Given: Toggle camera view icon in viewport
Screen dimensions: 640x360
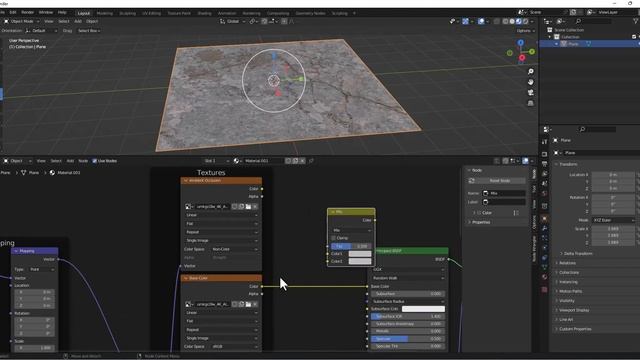Looking at the screenshot, I should (x=531, y=93).
